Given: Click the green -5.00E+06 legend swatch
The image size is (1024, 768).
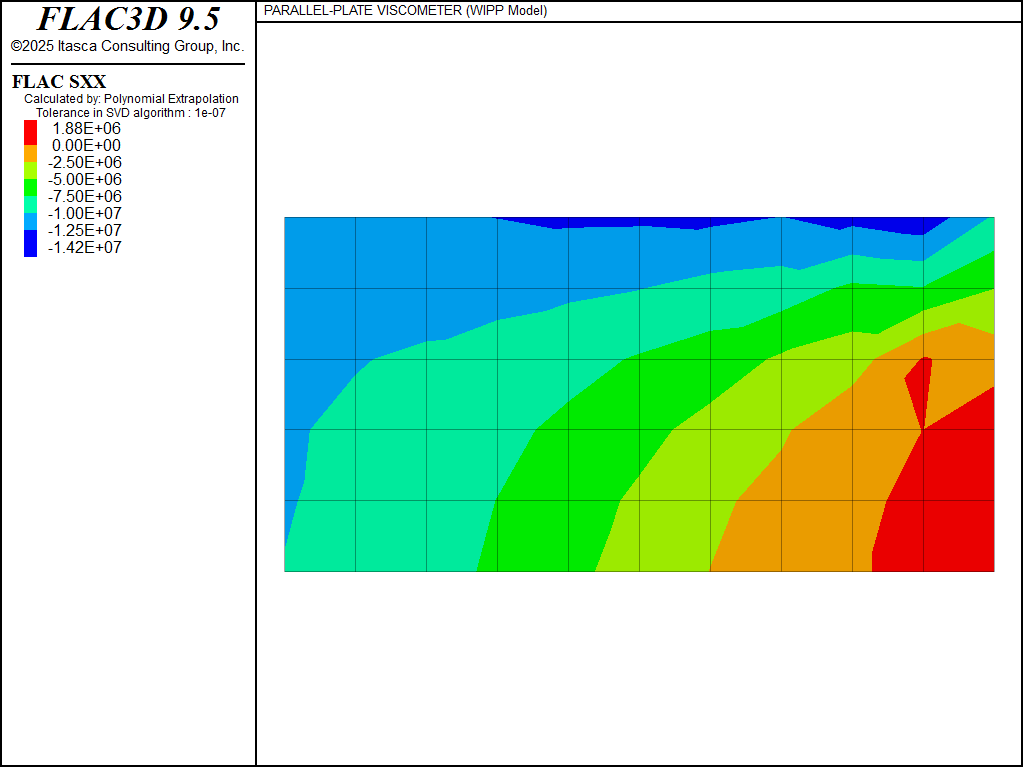Looking at the screenshot, I should pos(30,187).
